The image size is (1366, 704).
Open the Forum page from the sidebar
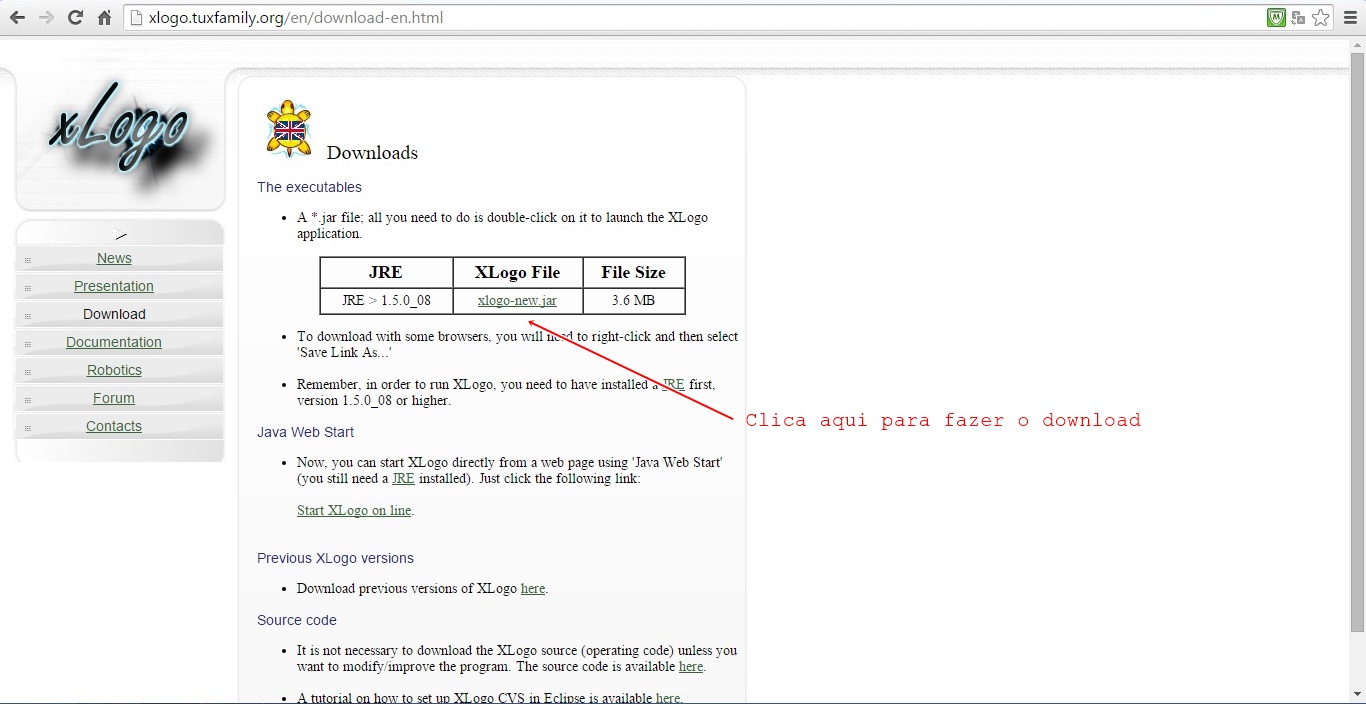click(x=114, y=398)
